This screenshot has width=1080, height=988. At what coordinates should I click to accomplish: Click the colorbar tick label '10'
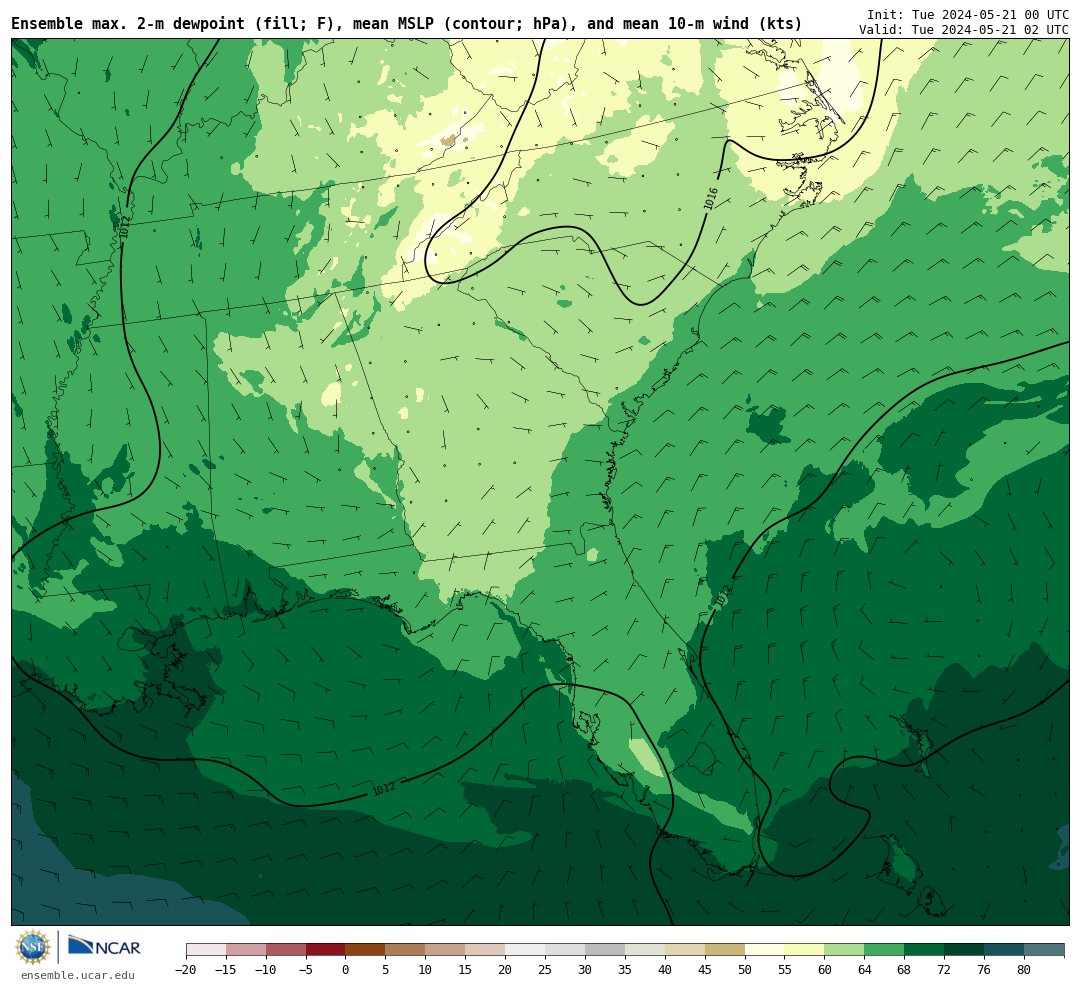(x=426, y=970)
